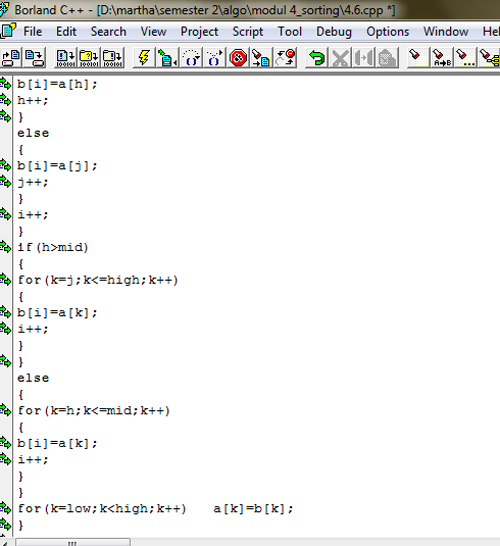Open the Debug menu

(334, 32)
